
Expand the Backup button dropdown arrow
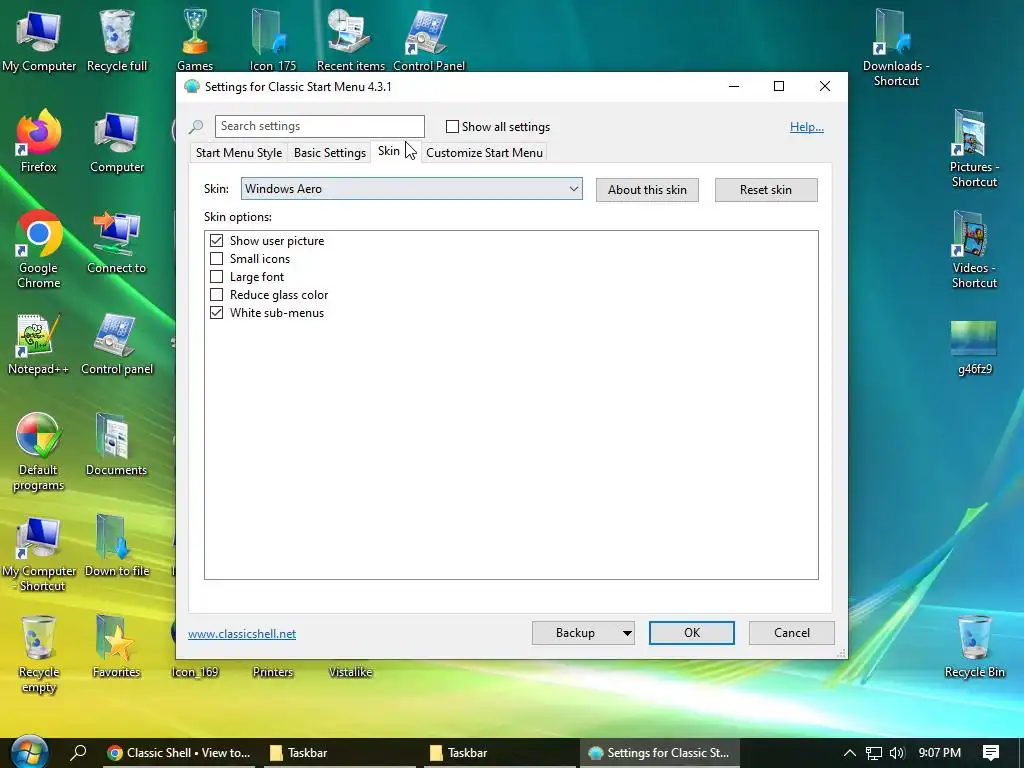pyautogui.click(x=627, y=633)
